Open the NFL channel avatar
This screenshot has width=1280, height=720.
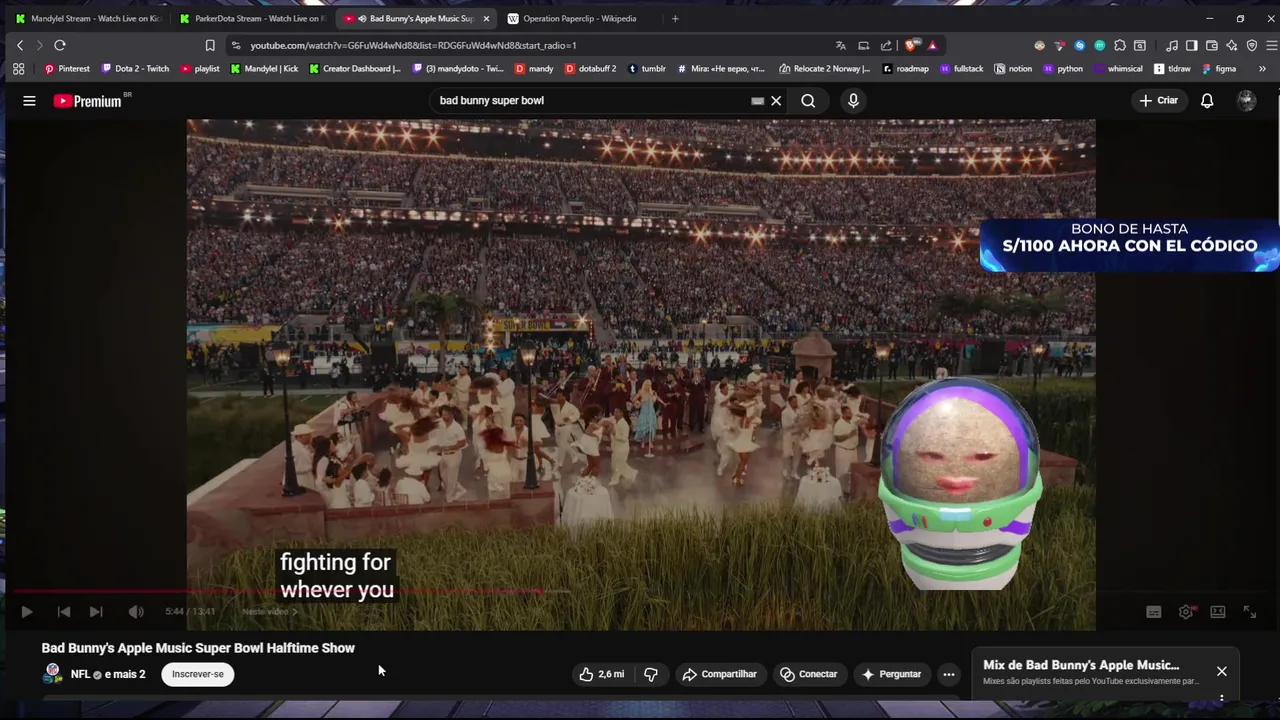[x=53, y=674]
